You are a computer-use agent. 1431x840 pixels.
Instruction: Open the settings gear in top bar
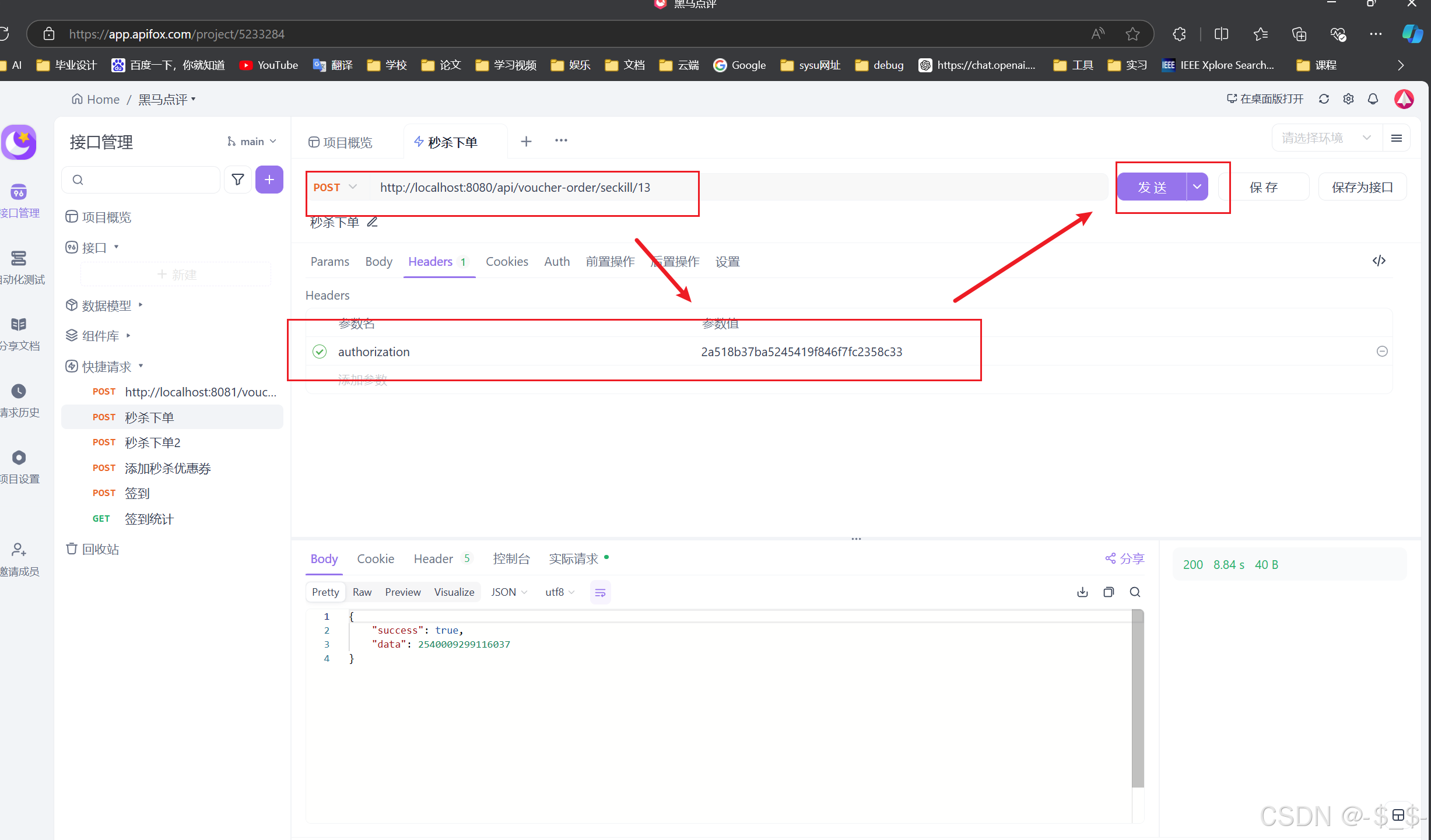point(1348,99)
